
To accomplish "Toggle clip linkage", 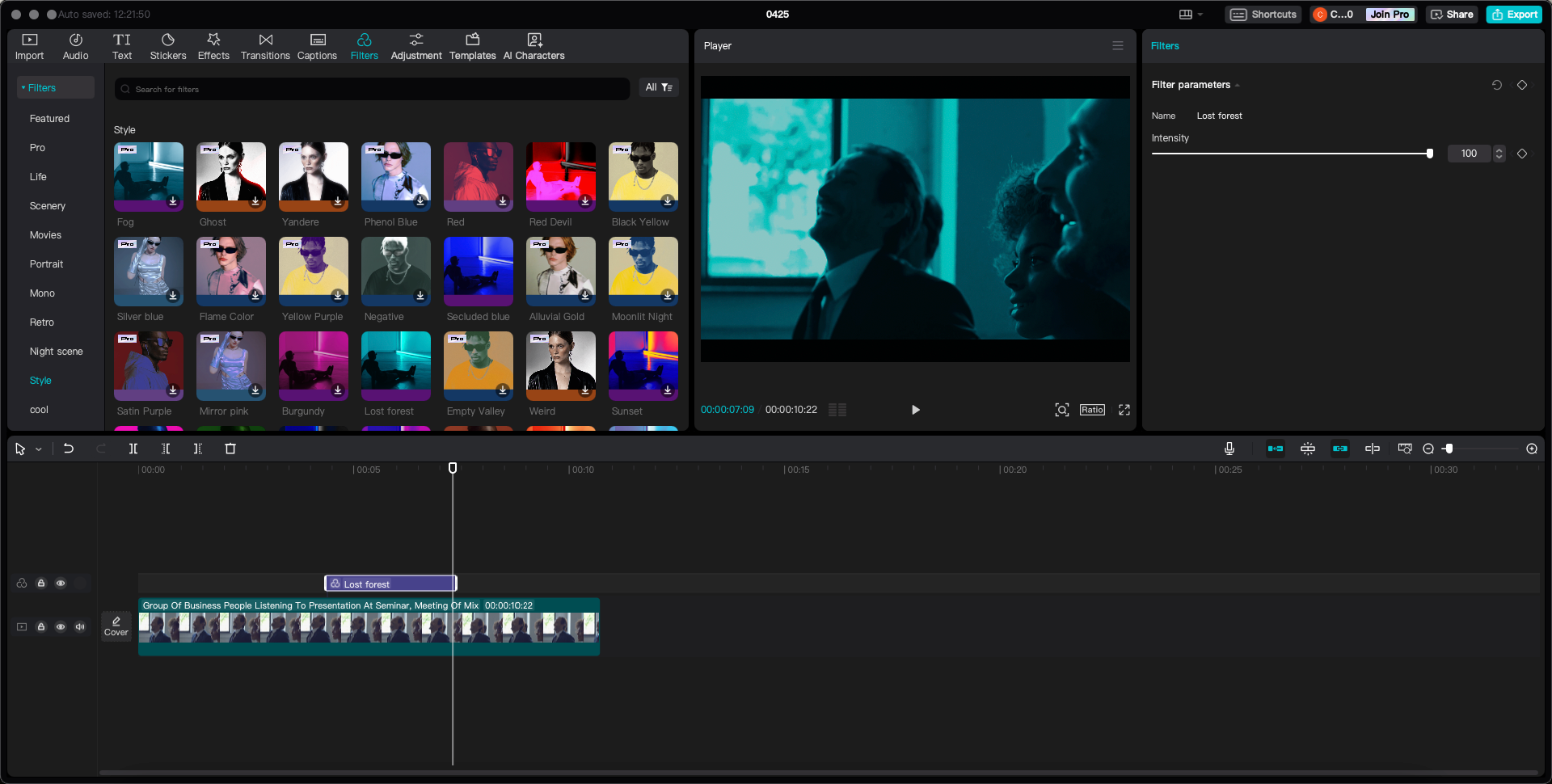I will click(x=1340, y=449).
